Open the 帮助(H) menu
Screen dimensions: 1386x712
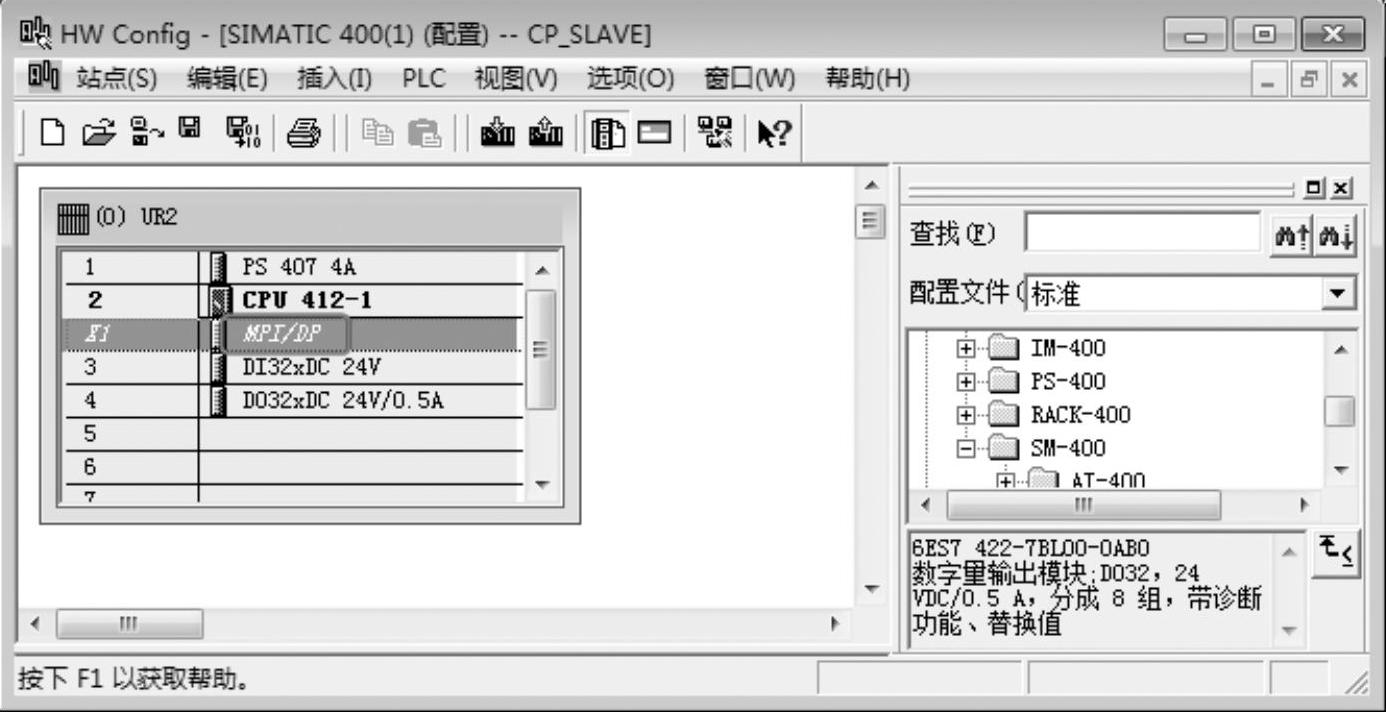coord(866,77)
